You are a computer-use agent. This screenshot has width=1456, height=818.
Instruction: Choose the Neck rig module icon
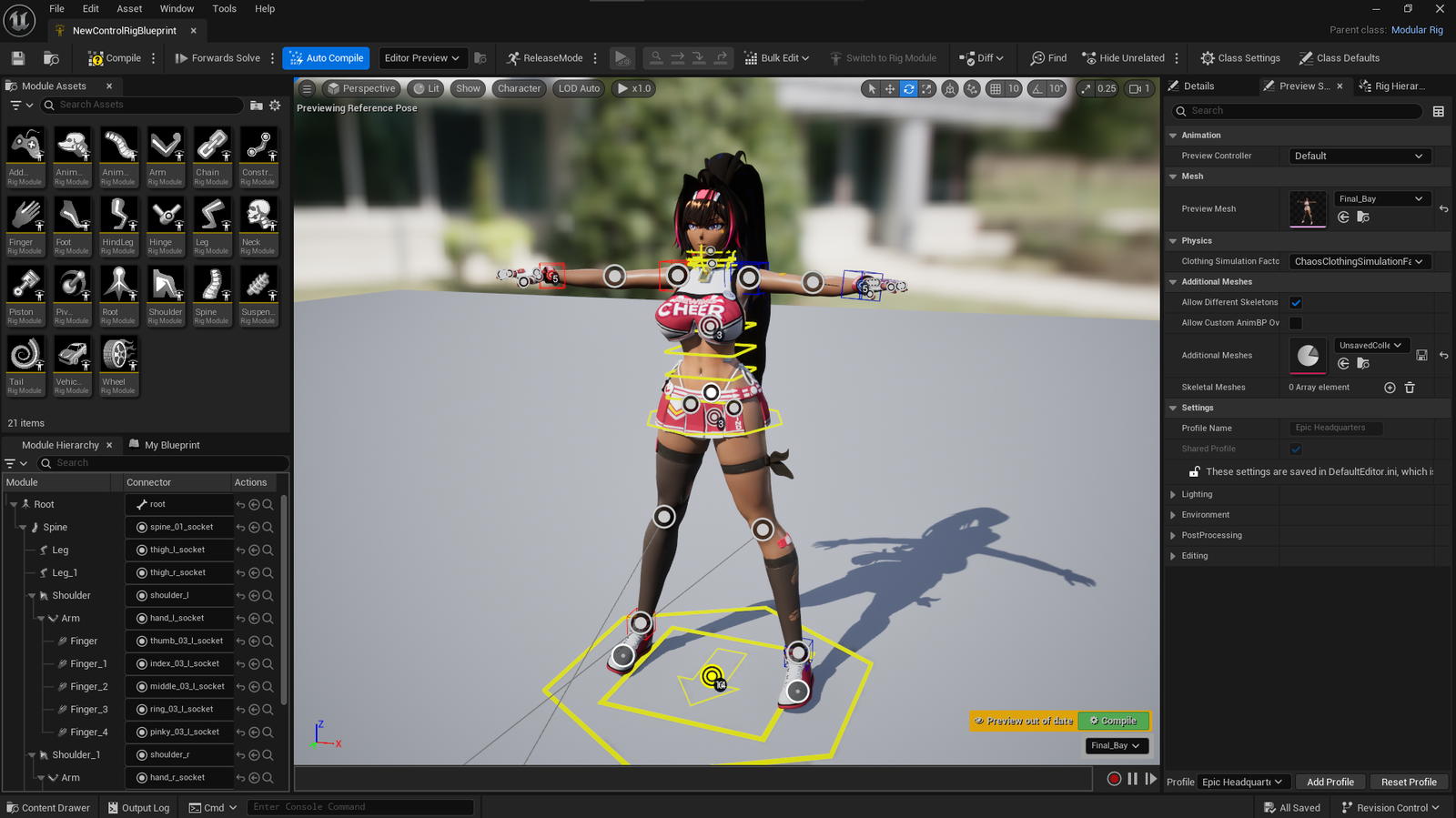click(258, 225)
